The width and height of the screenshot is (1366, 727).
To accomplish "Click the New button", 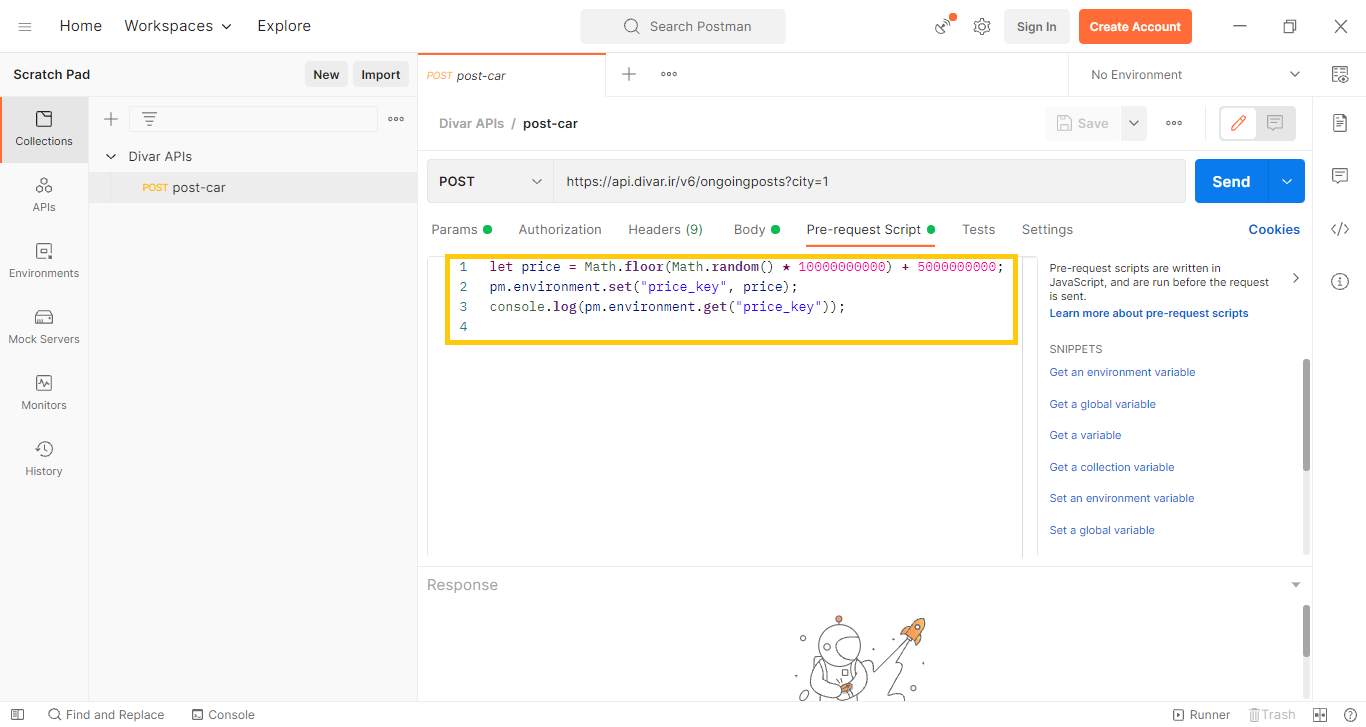I will [326, 74].
